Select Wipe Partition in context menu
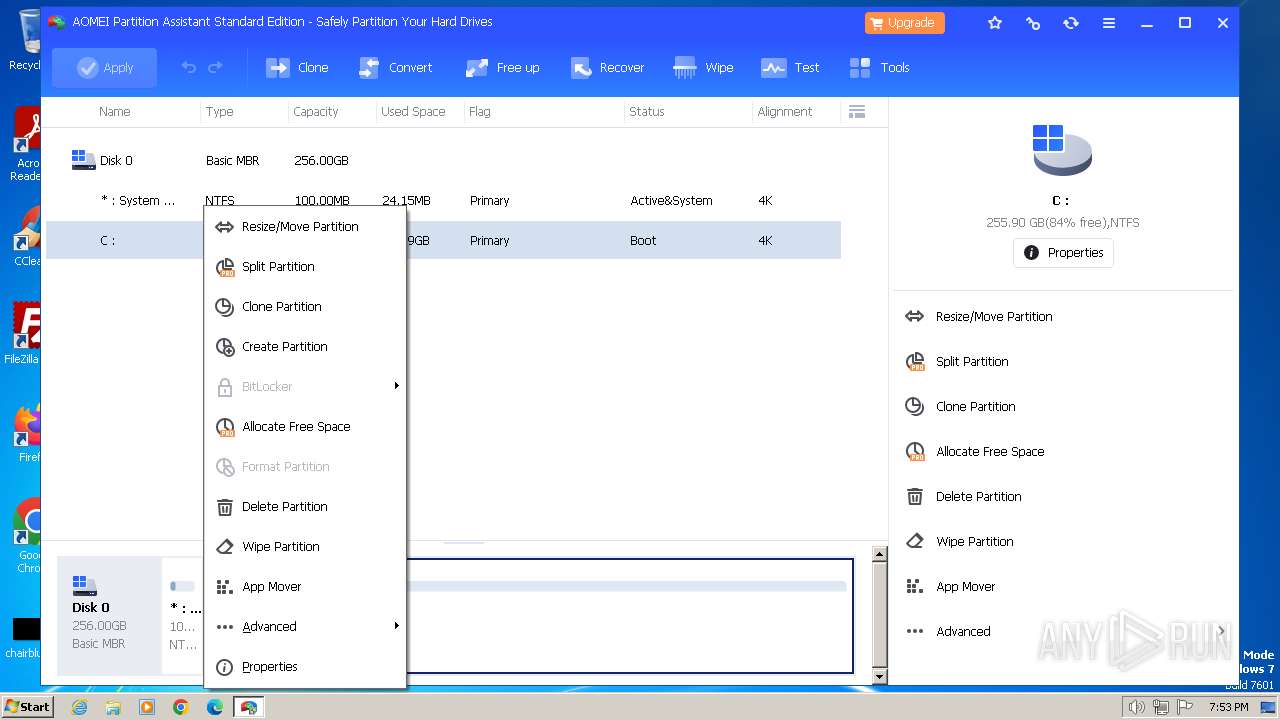 coord(305,547)
